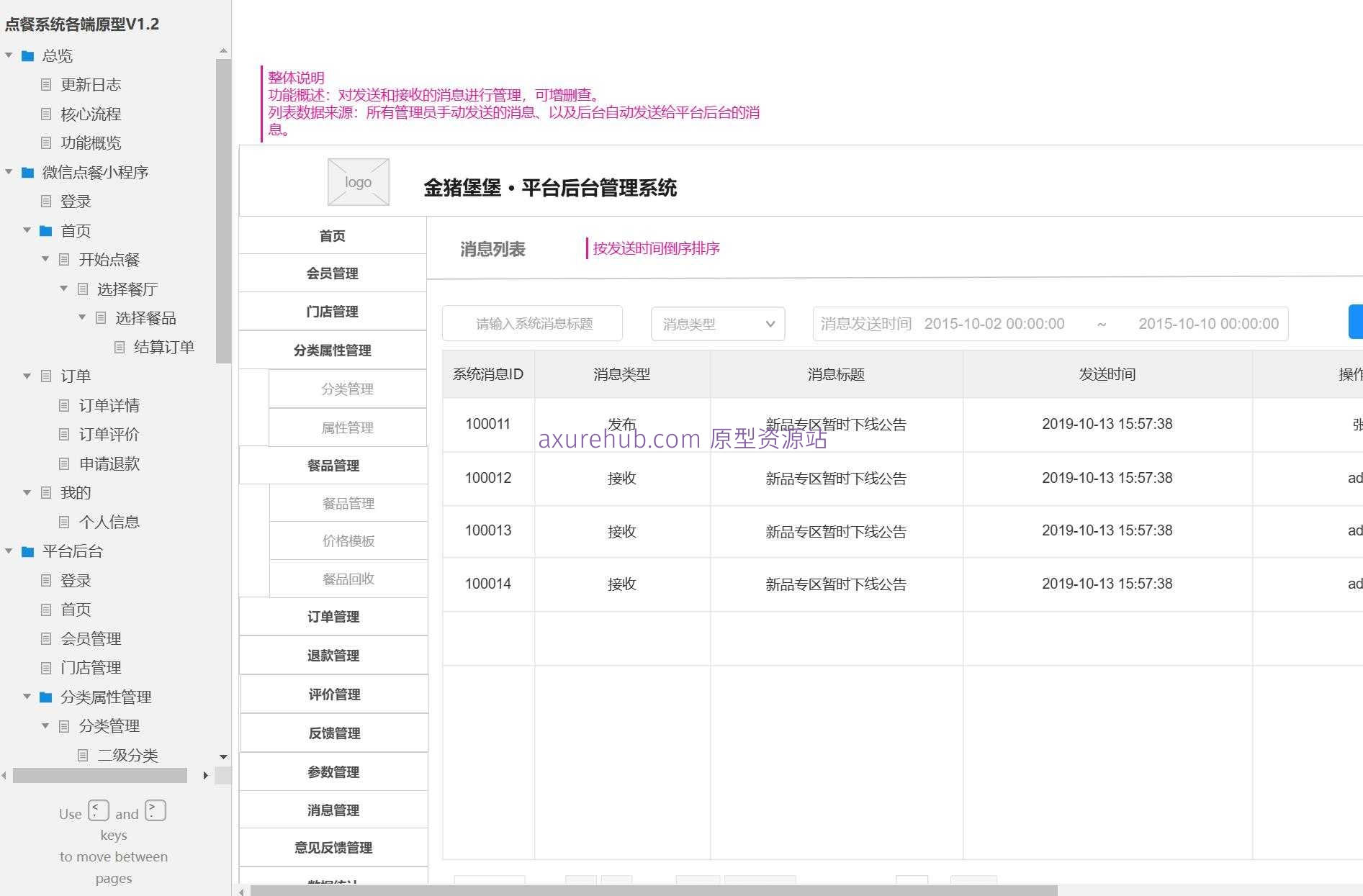
Task: Click the 微信点餐小程序 folder icon
Action: coord(28,172)
